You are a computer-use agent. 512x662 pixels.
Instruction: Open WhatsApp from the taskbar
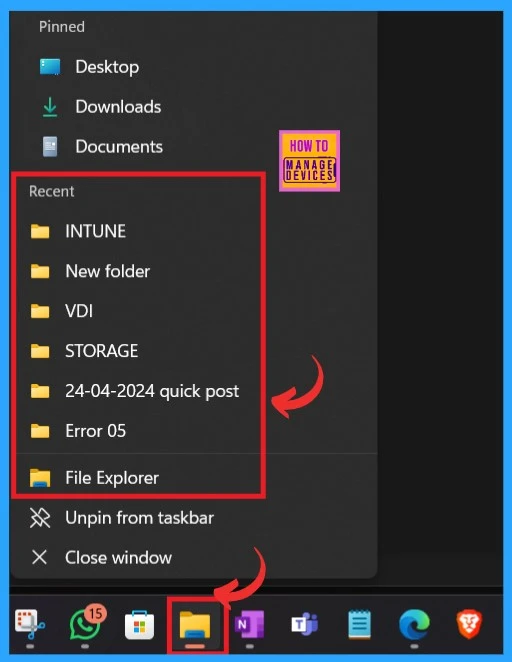point(87,623)
